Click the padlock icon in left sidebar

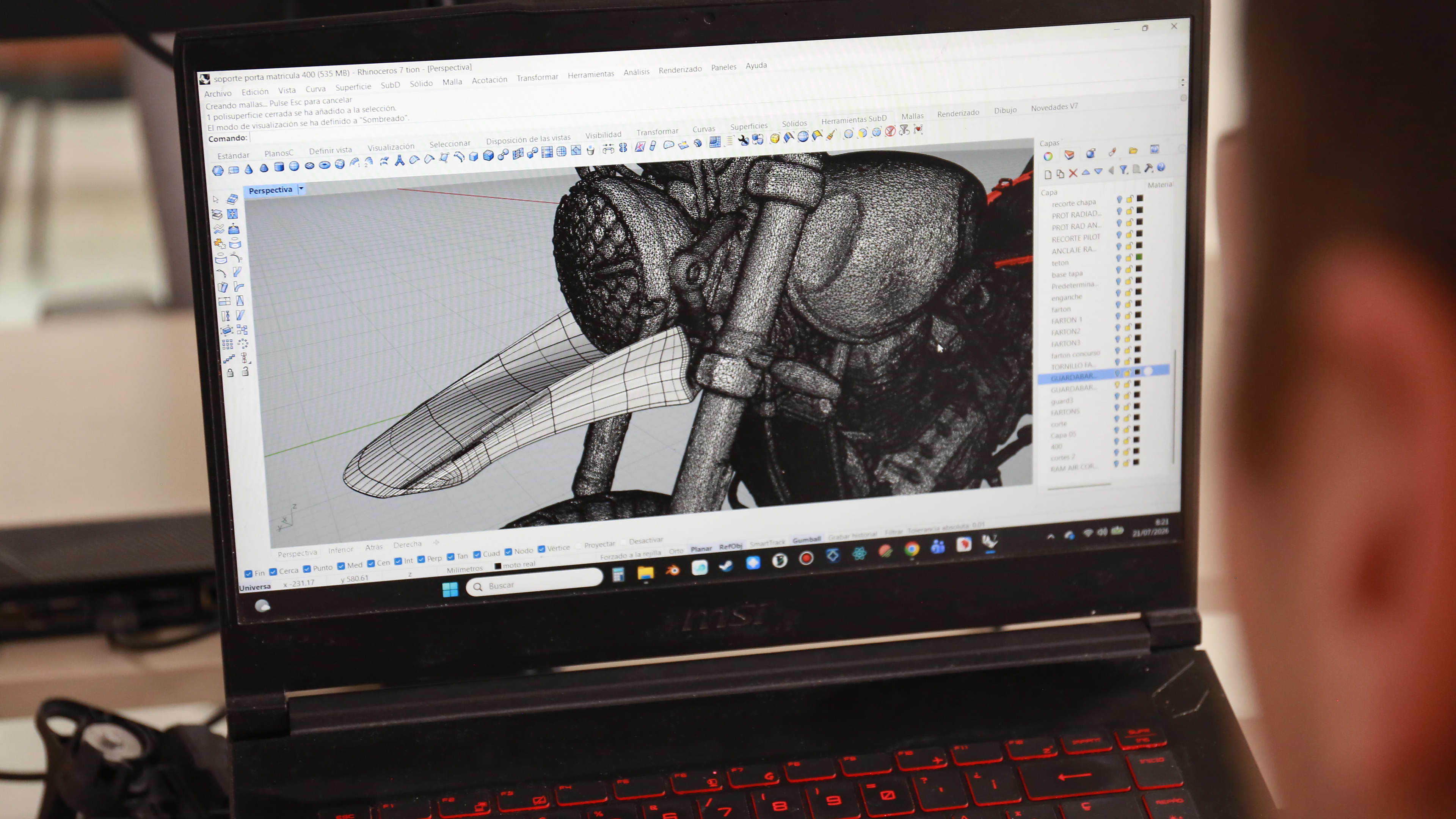(230, 373)
